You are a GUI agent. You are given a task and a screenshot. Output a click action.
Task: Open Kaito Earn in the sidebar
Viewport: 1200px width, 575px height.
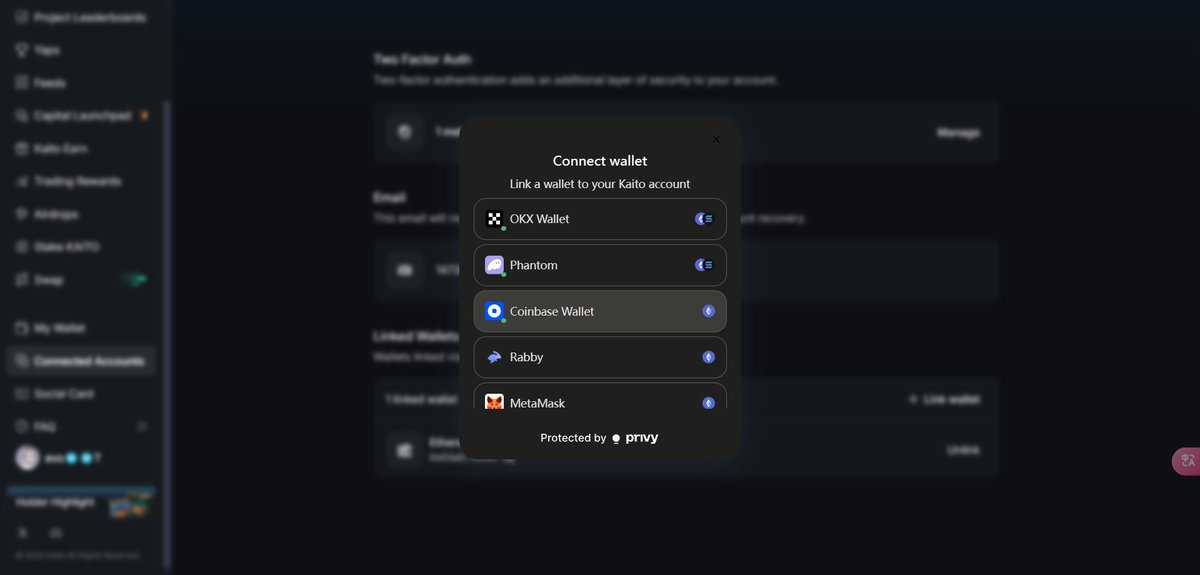click(x=51, y=149)
